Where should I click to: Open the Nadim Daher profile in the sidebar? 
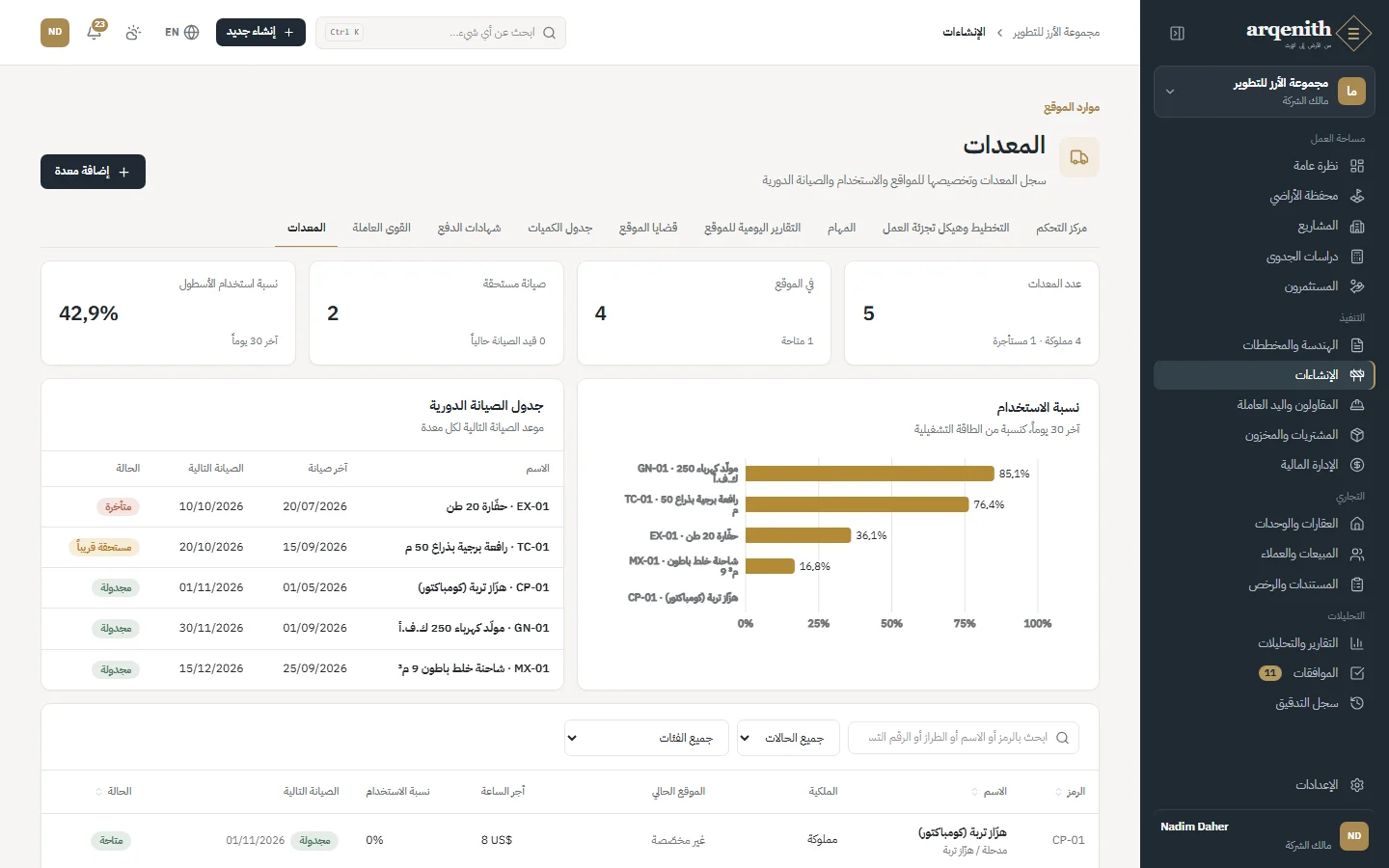click(x=1265, y=835)
